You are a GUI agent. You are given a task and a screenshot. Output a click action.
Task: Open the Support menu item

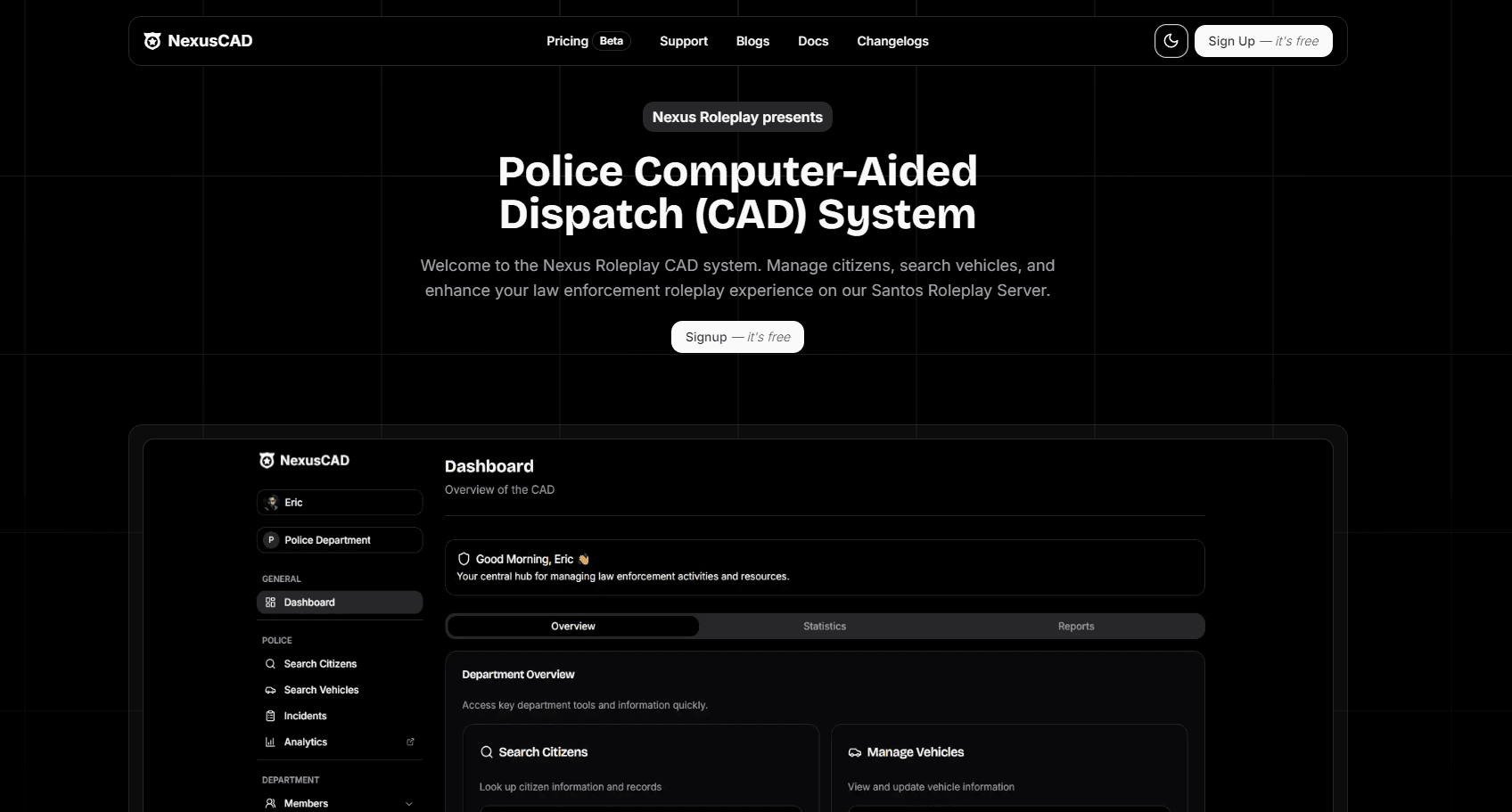(x=684, y=41)
